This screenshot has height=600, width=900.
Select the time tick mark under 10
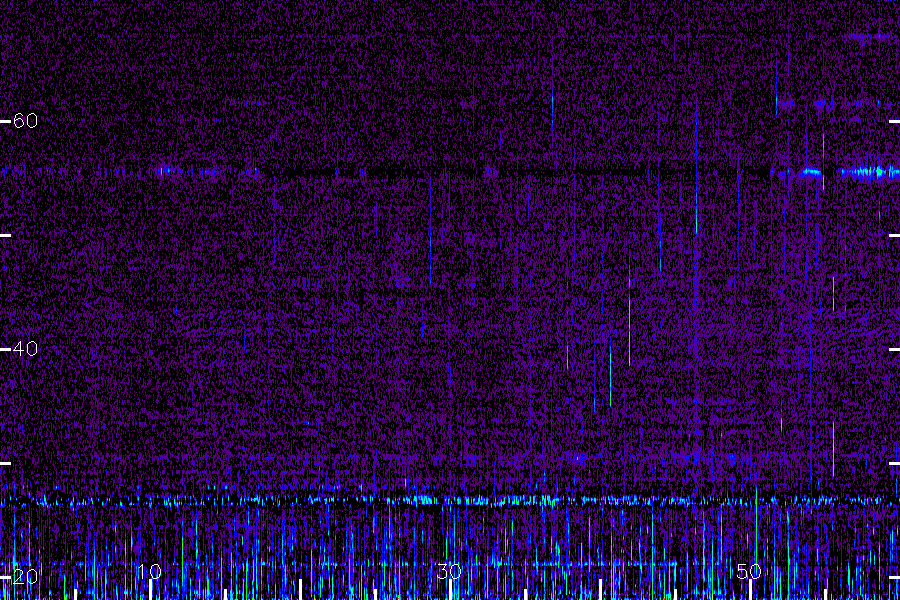(150, 590)
